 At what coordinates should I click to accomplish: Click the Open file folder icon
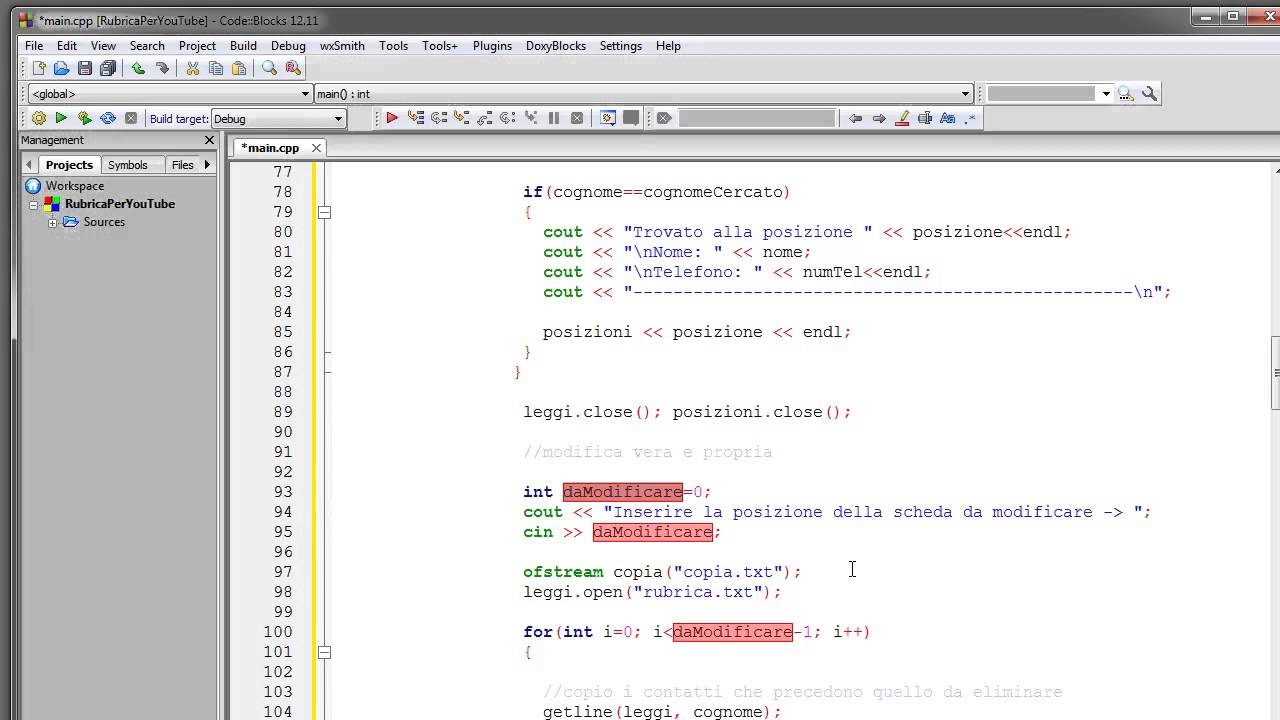pos(62,68)
